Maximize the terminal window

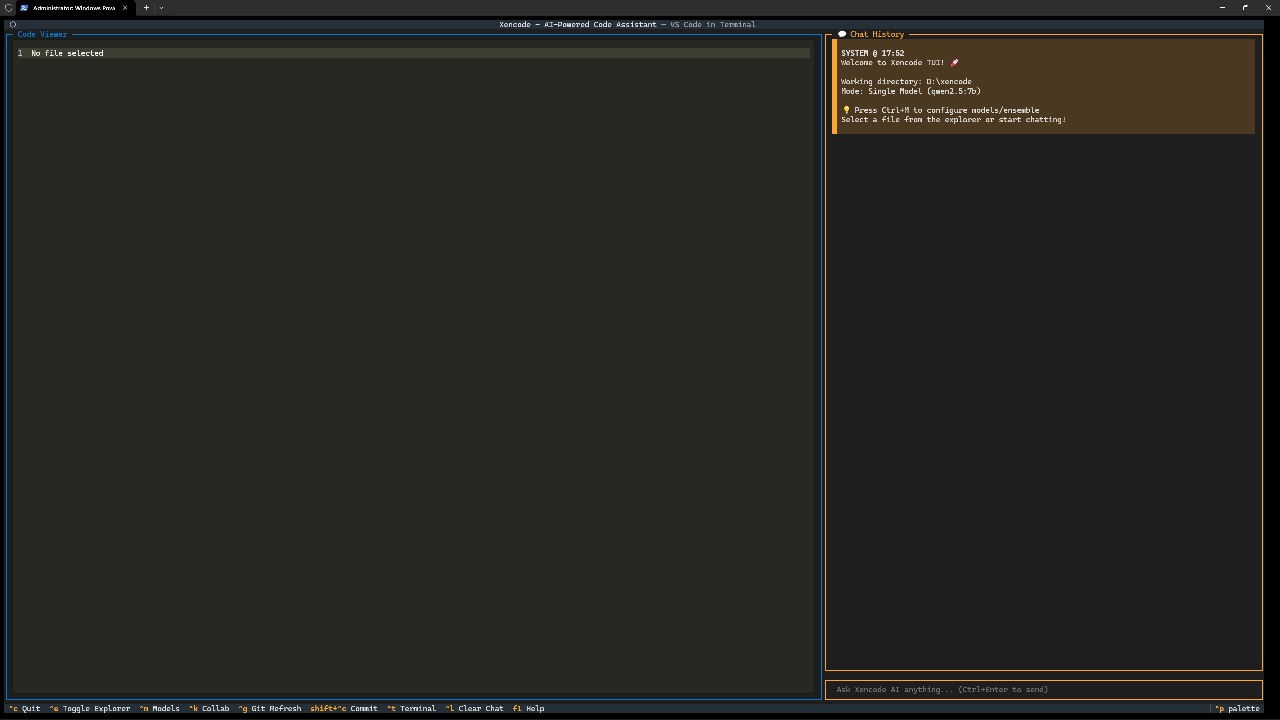point(1245,8)
